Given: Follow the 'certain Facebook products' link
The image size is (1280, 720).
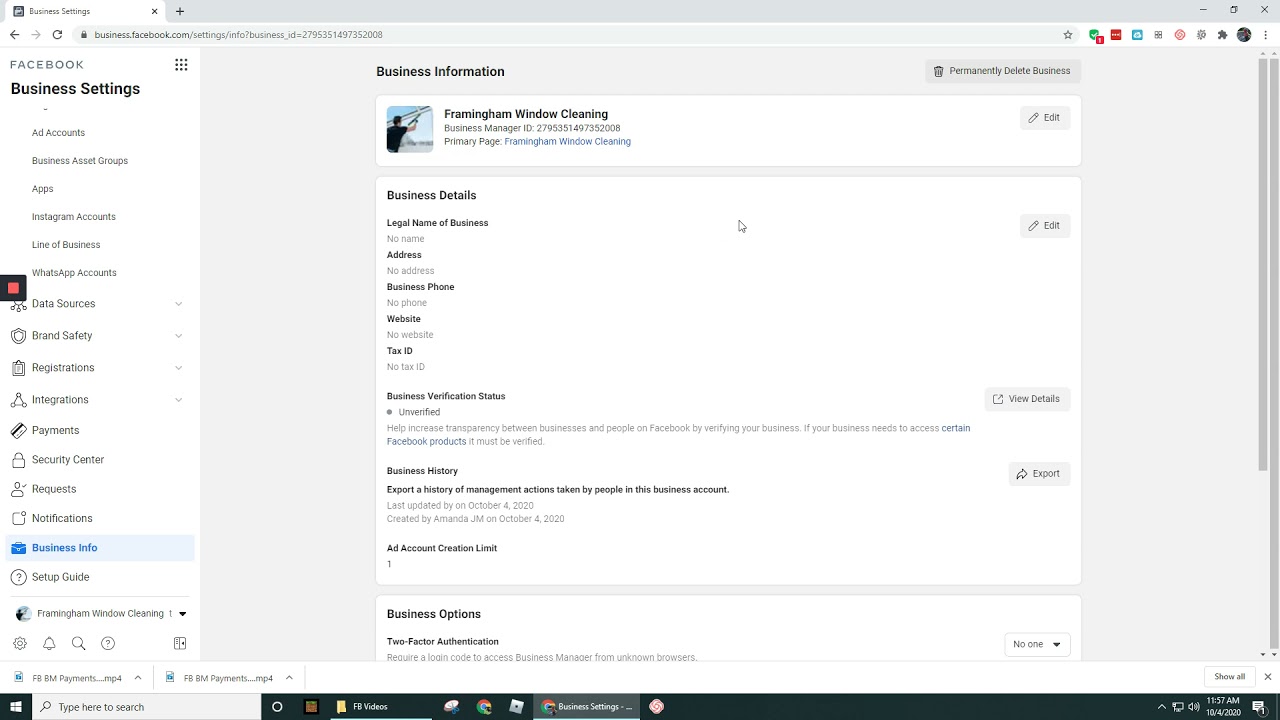Looking at the screenshot, I should pos(426,442).
